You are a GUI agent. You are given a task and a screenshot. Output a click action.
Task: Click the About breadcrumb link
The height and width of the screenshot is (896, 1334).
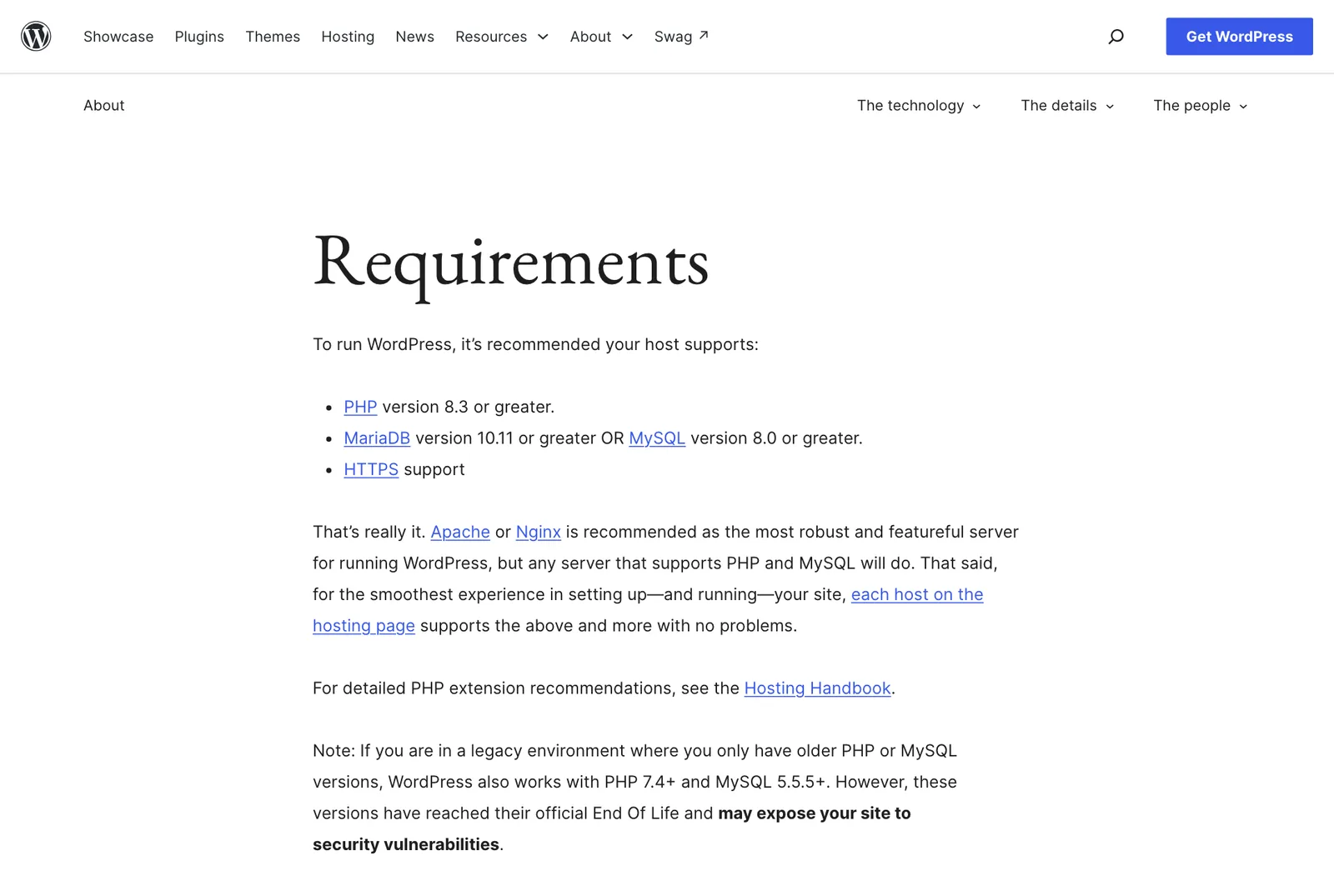click(x=103, y=105)
